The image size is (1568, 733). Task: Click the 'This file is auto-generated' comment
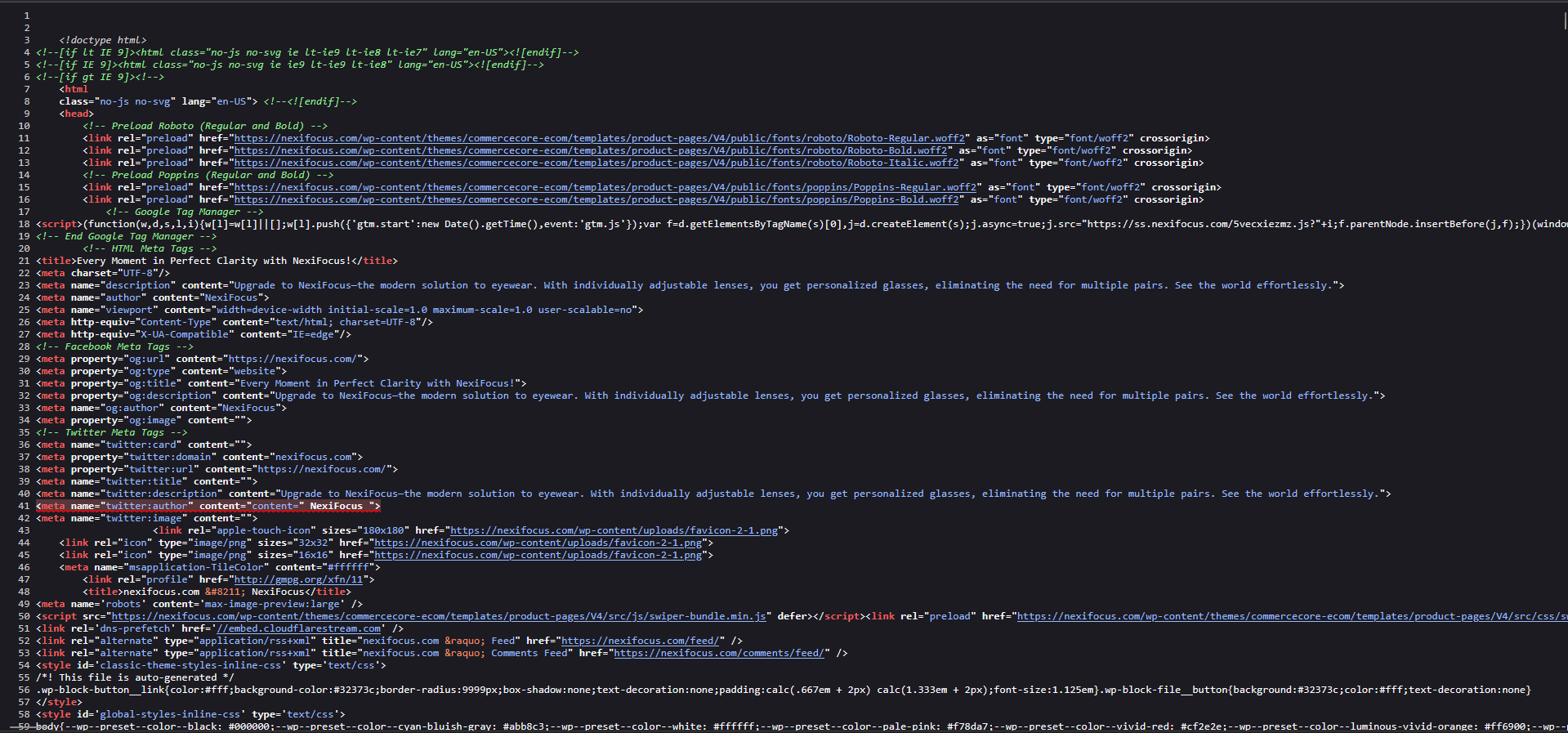click(135, 677)
